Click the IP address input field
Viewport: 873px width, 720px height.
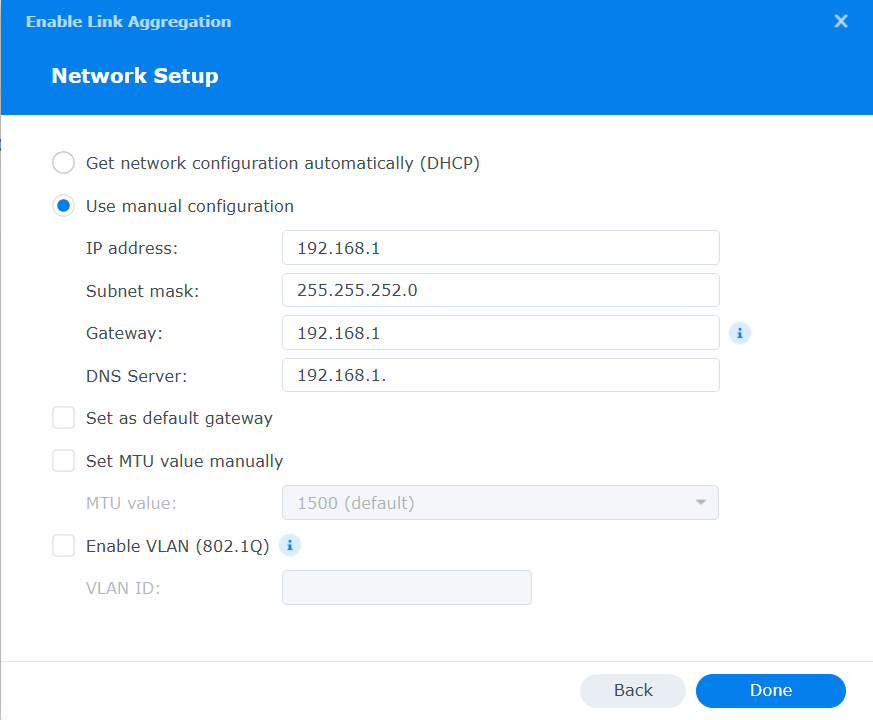tap(501, 248)
